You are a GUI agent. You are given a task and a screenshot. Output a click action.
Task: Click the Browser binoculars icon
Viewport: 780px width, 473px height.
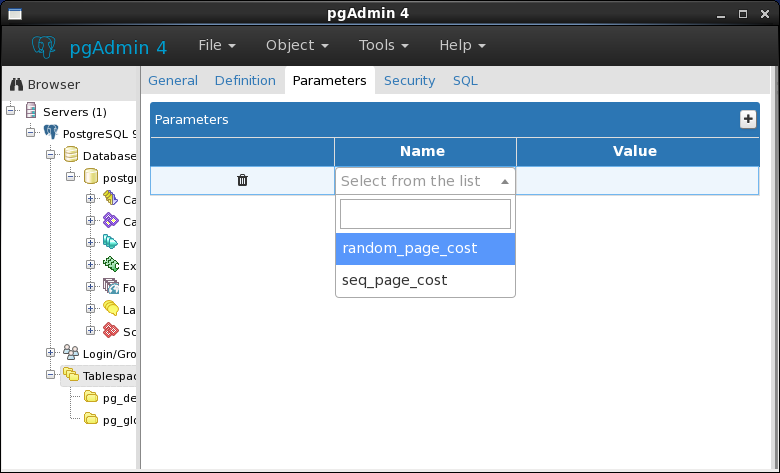(16, 85)
